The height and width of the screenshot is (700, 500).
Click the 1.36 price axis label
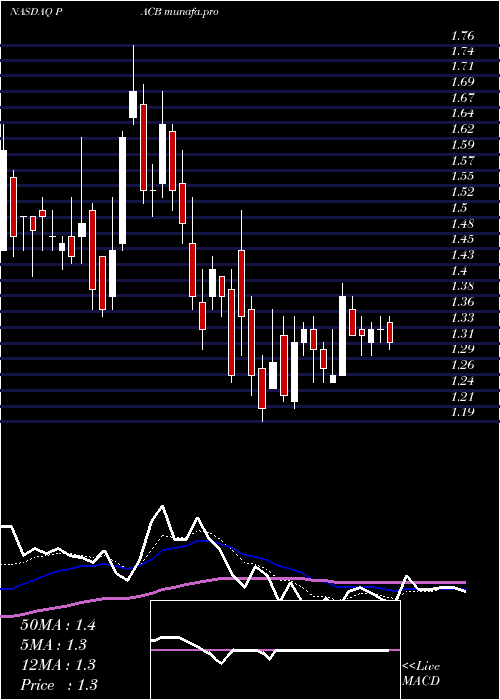pyautogui.click(x=462, y=302)
